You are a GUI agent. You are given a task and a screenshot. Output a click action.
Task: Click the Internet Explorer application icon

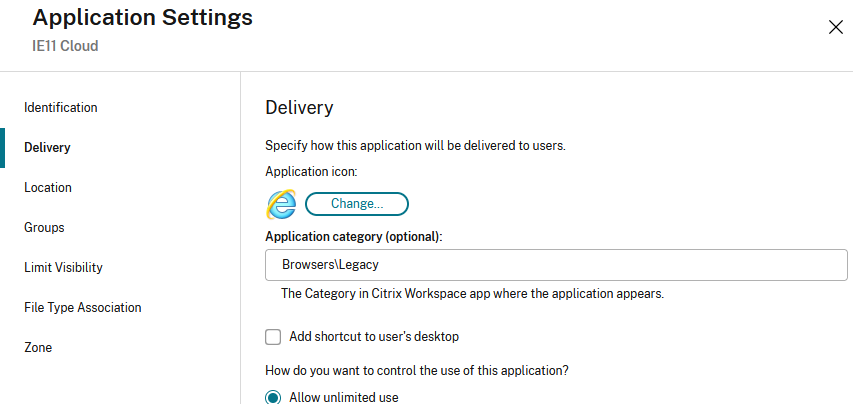click(x=280, y=204)
